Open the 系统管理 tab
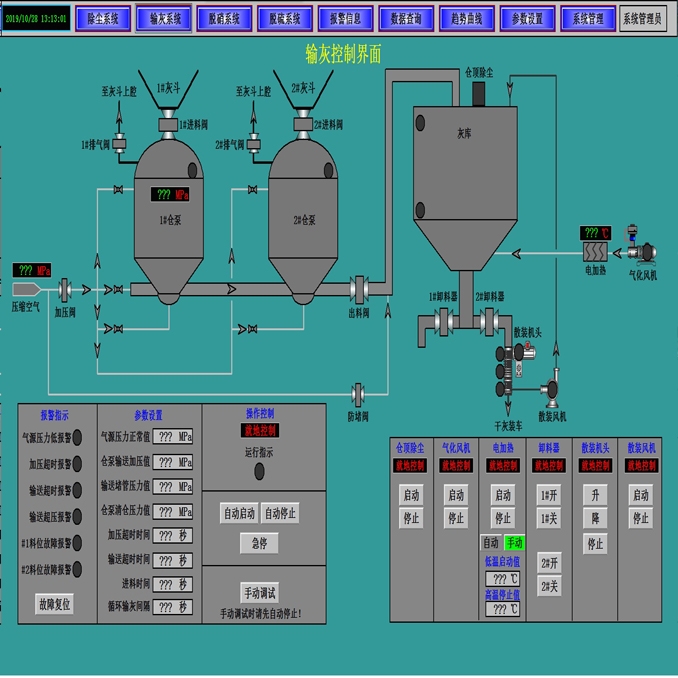This screenshot has height=678, width=678. tap(588, 19)
